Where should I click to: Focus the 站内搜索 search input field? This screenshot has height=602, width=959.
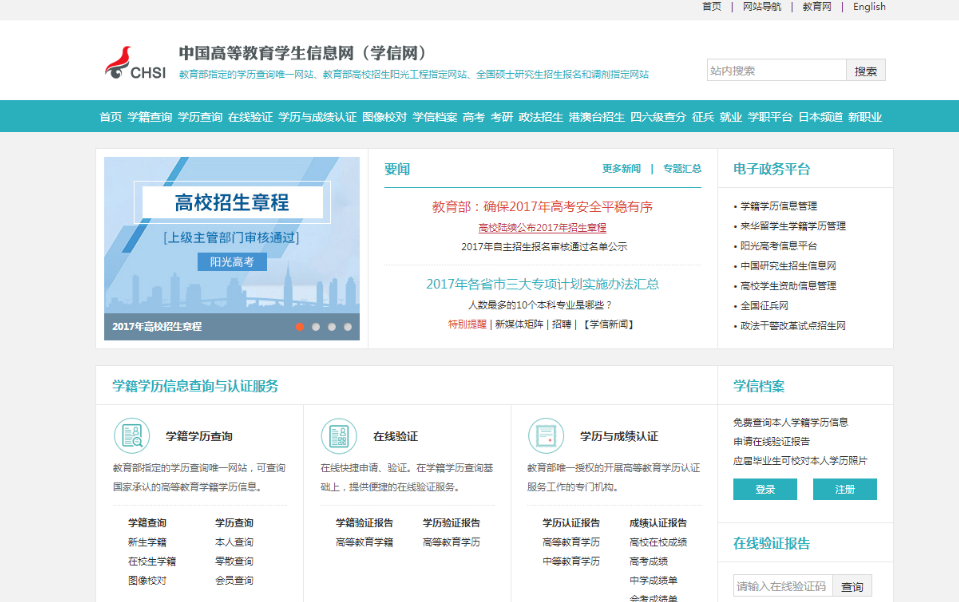tap(776, 71)
